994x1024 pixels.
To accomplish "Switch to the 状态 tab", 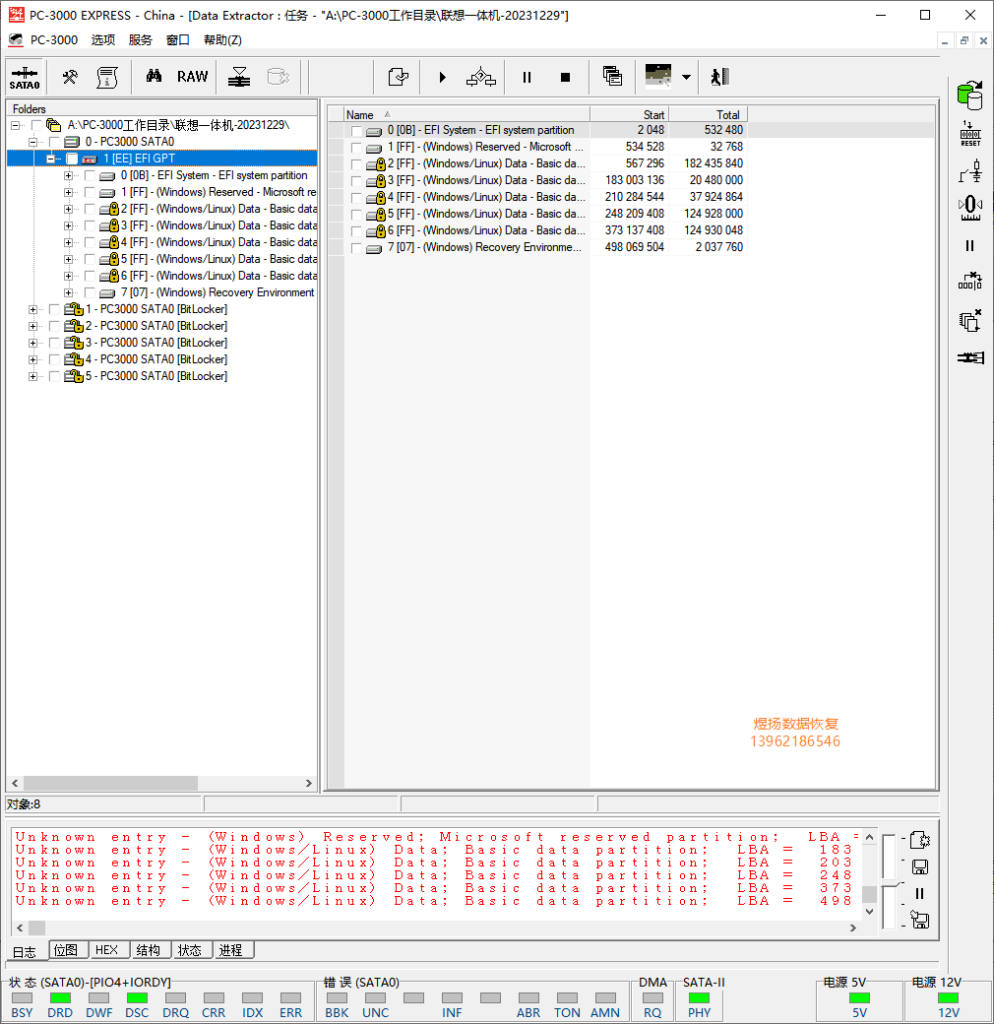I will pyautogui.click(x=190, y=950).
